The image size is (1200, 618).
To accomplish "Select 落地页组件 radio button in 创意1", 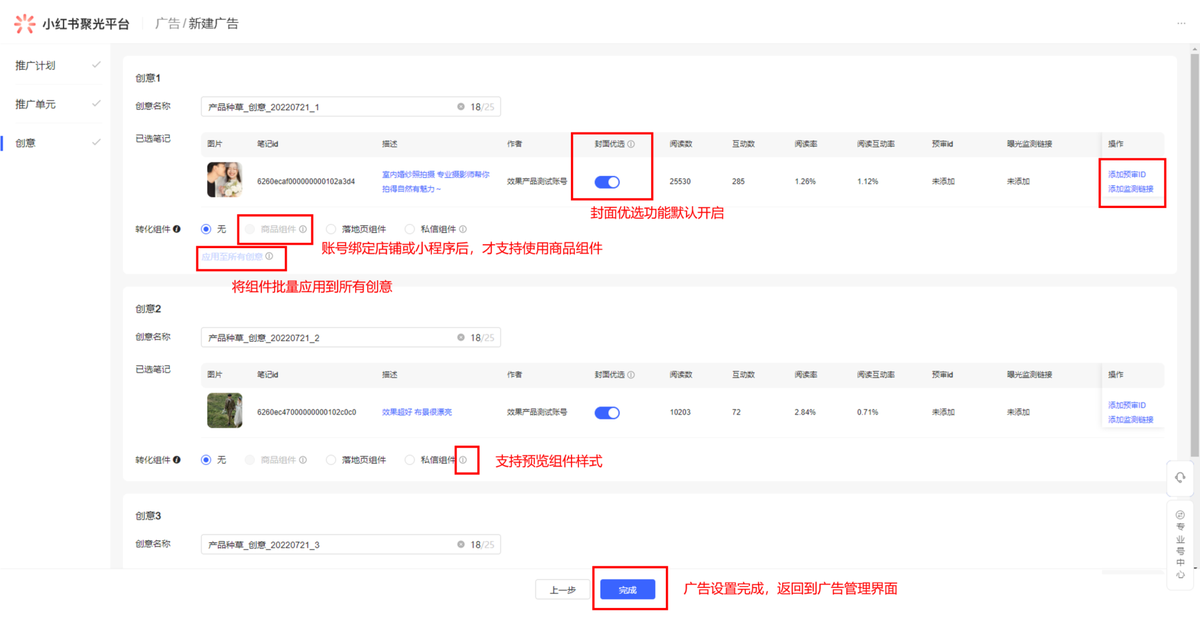I will [331, 229].
